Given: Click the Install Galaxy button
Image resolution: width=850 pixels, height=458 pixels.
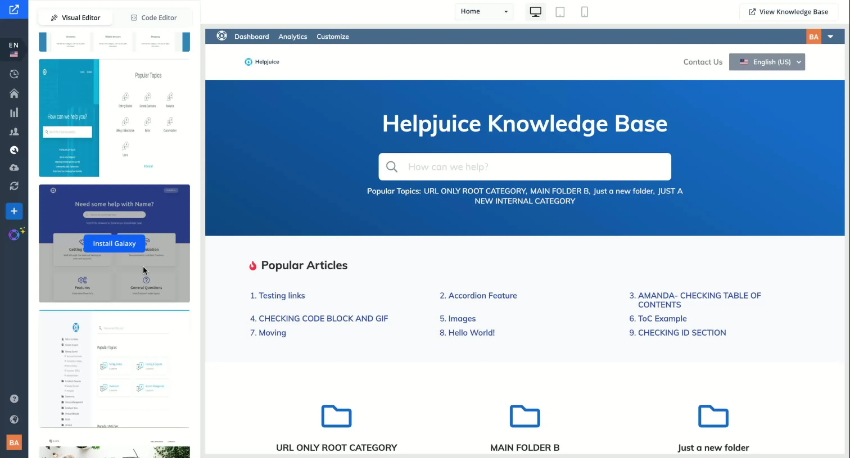Looking at the screenshot, I should coord(114,243).
